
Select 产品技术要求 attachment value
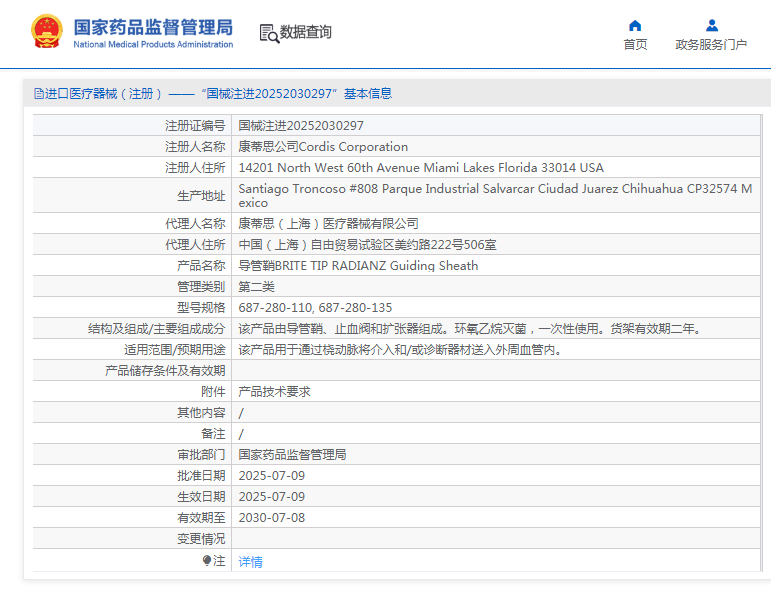[274, 392]
